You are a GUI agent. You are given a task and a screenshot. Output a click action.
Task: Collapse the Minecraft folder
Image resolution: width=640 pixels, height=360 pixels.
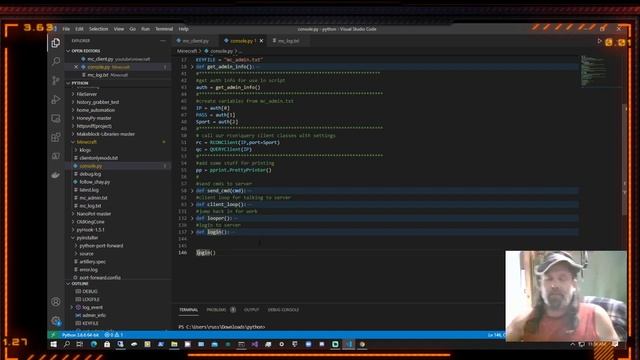[87, 142]
